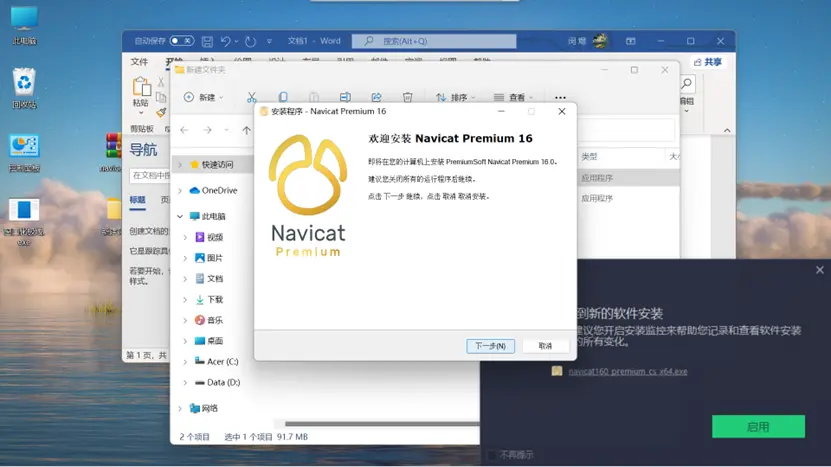Select This PC desktop icon
This screenshot has width=831, height=467.
tap(24, 25)
